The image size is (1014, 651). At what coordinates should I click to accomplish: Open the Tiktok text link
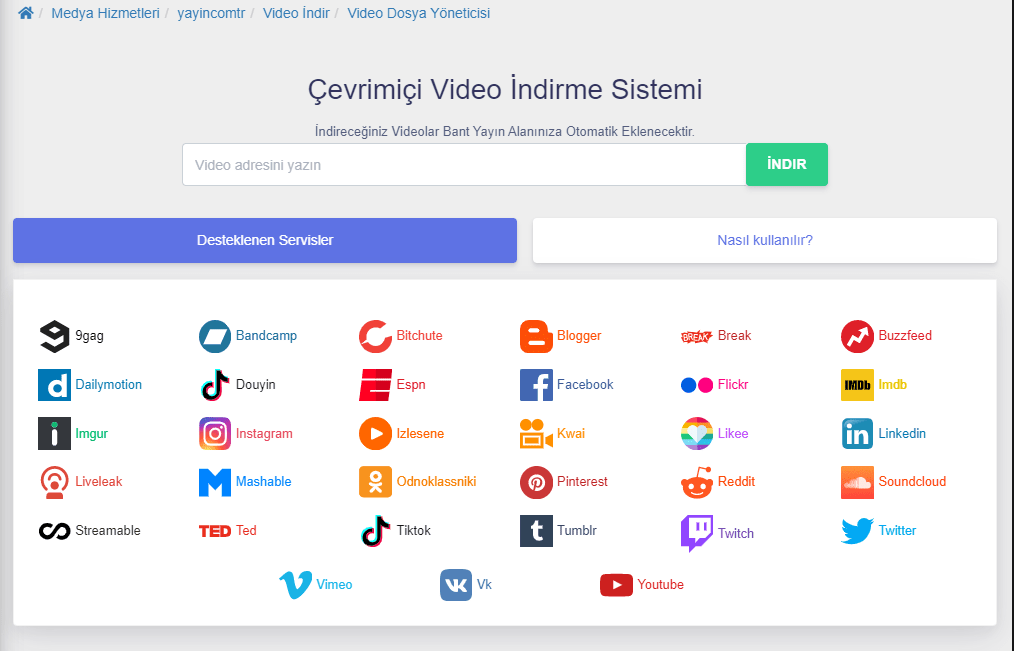pos(414,531)
